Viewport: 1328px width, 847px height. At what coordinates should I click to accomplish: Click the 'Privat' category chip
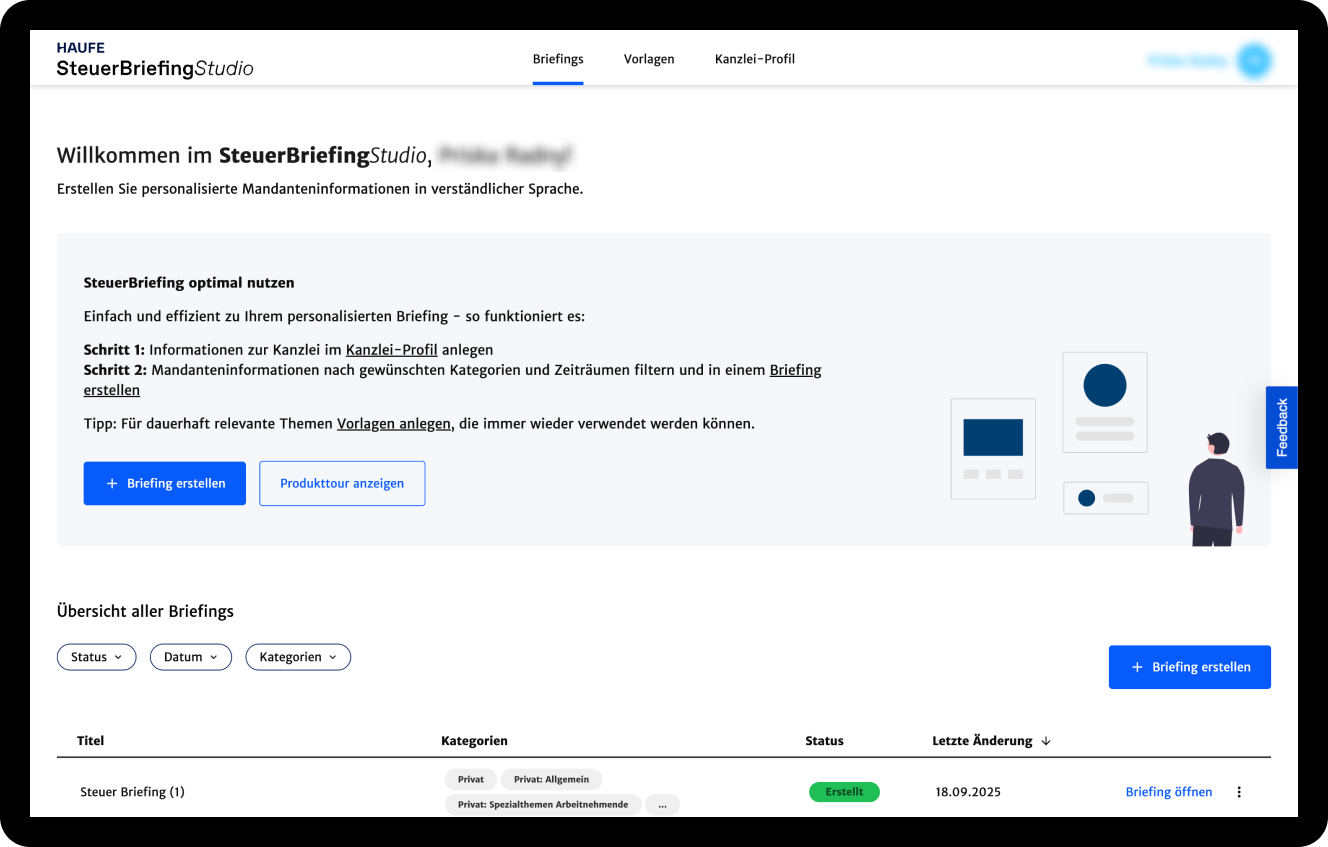tap(471, 779)
